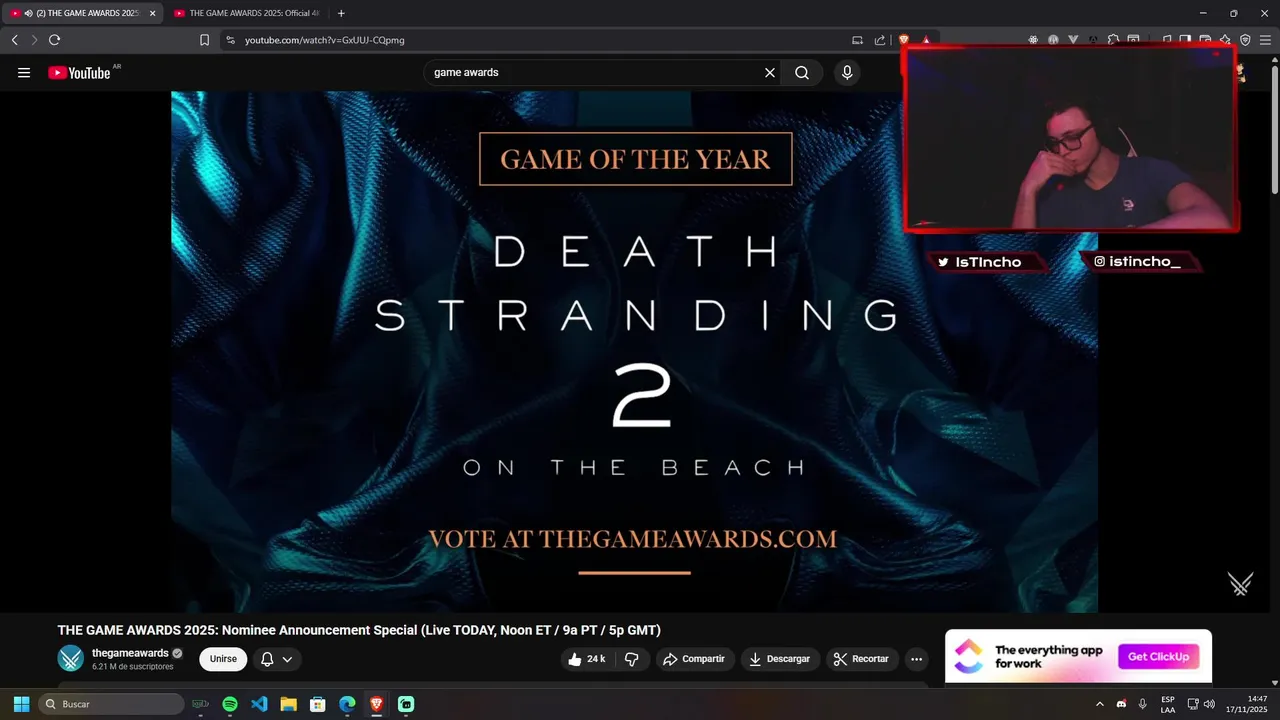Close the first Game Awards tab

point(153,13)
